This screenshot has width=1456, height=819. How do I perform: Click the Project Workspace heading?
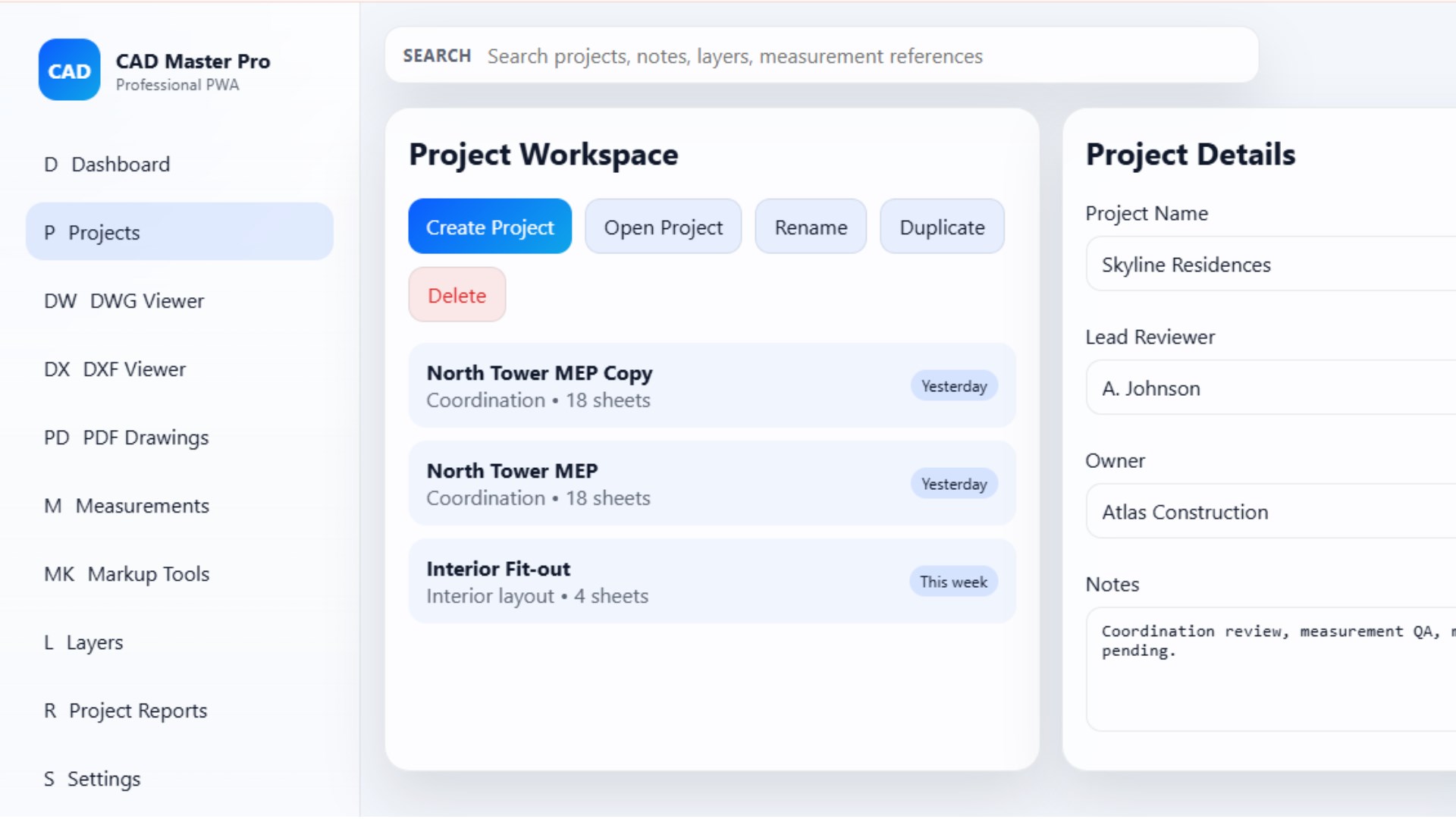[543, 155]
